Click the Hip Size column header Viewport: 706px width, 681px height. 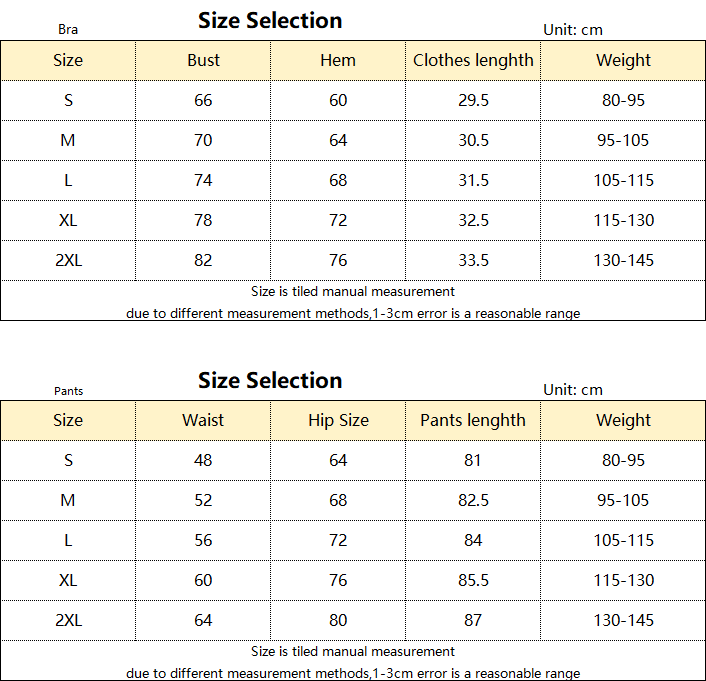pyautogui.click(x=338, y=420)
